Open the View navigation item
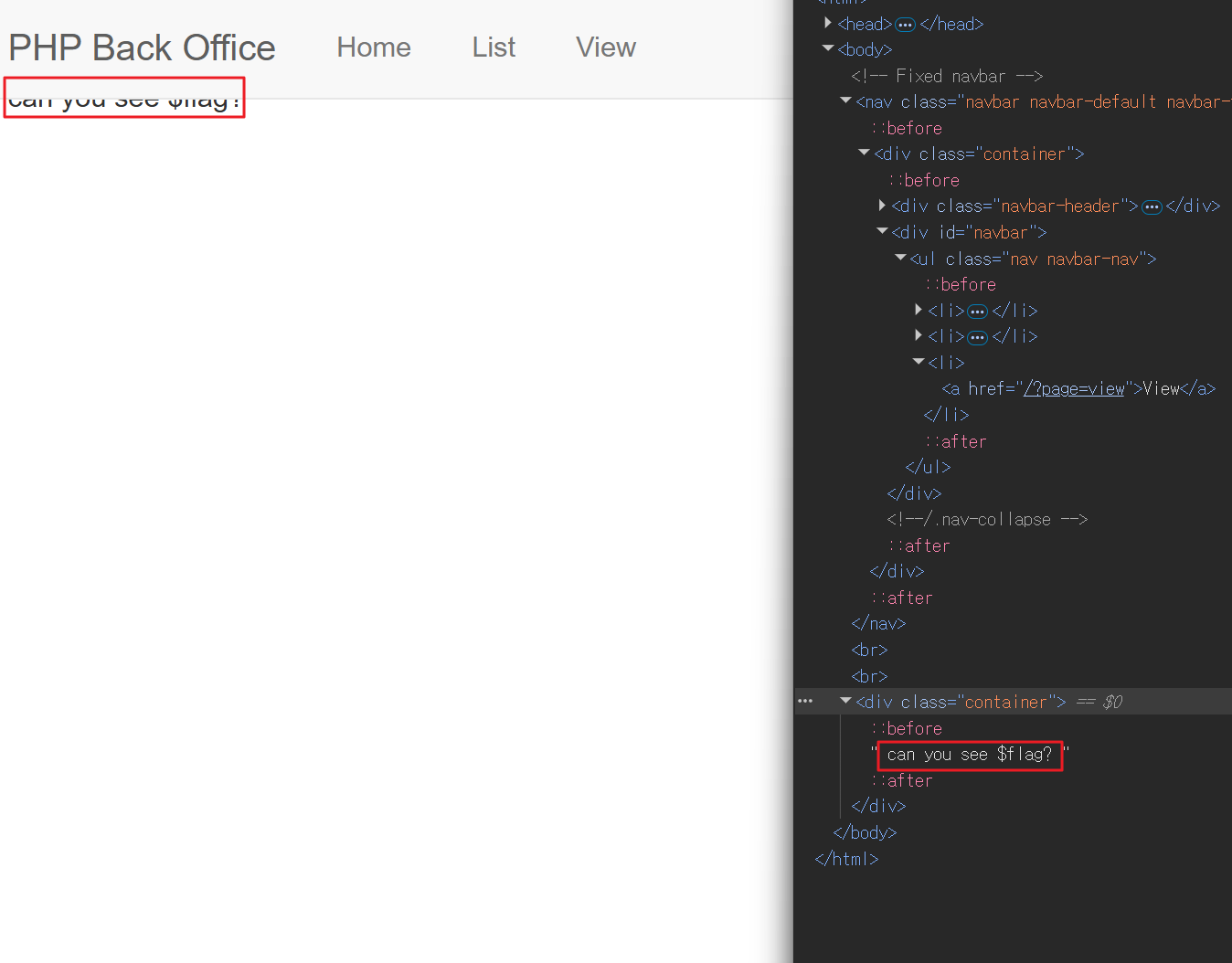 point(605,48)
